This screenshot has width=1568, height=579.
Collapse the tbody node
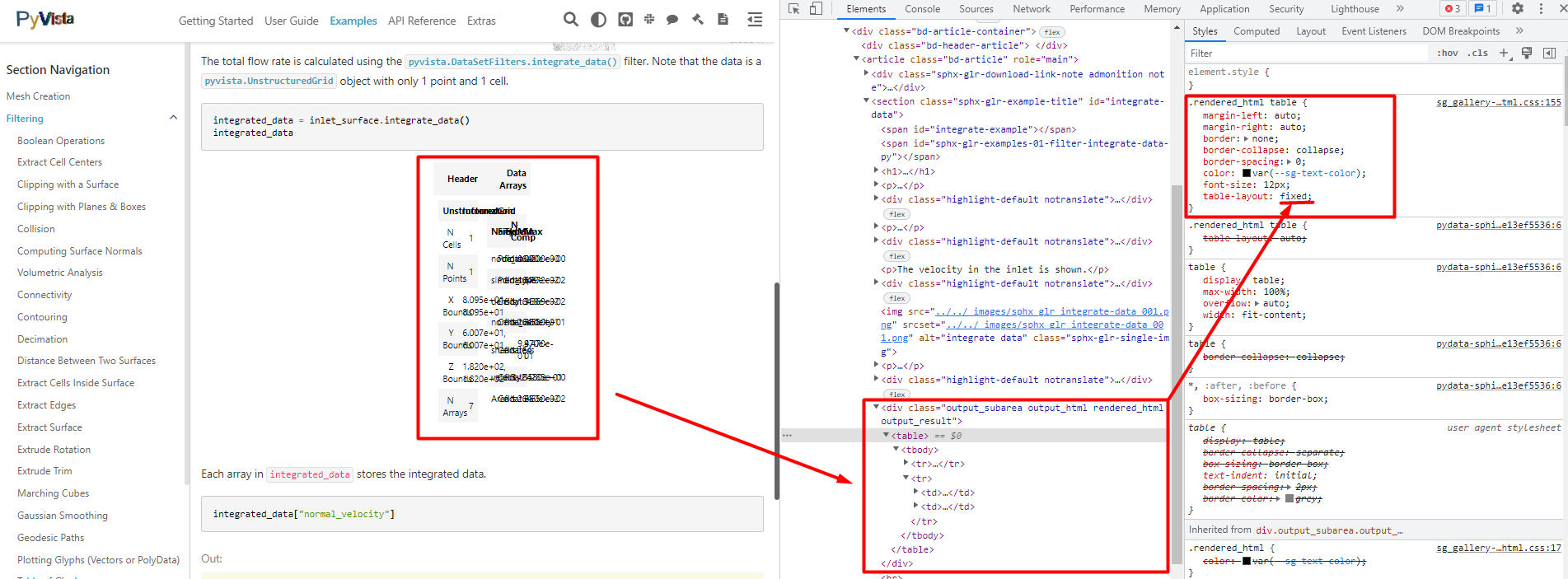896,449
